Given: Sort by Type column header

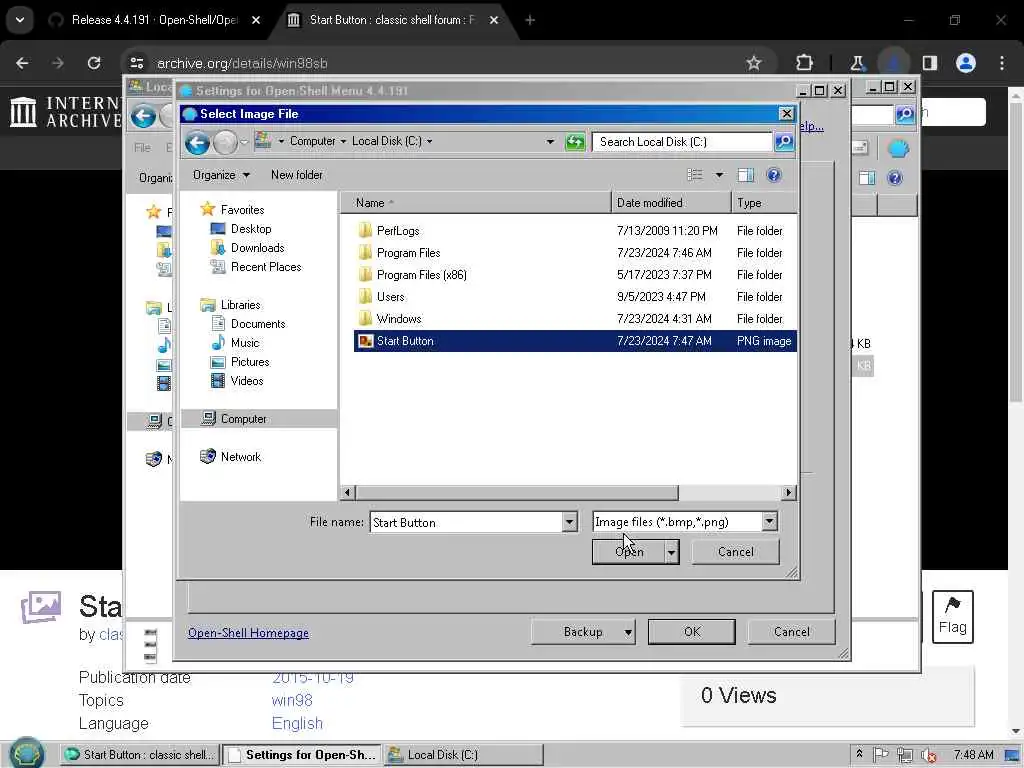Looking at the screenshot, I should [764, 203].
